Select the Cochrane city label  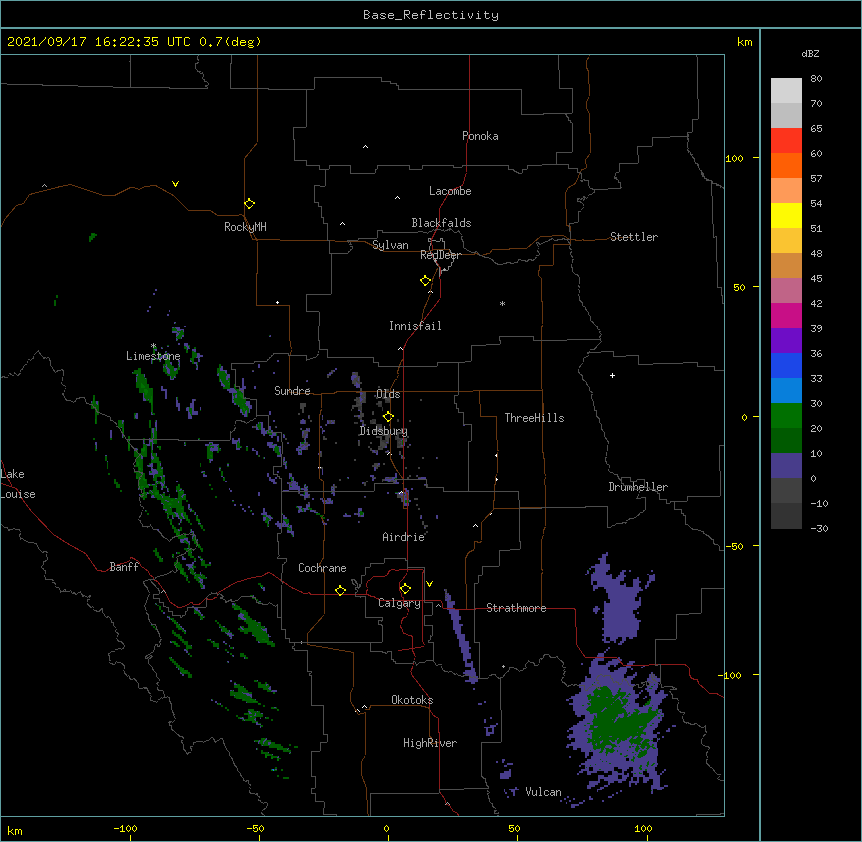pos(322,568)
